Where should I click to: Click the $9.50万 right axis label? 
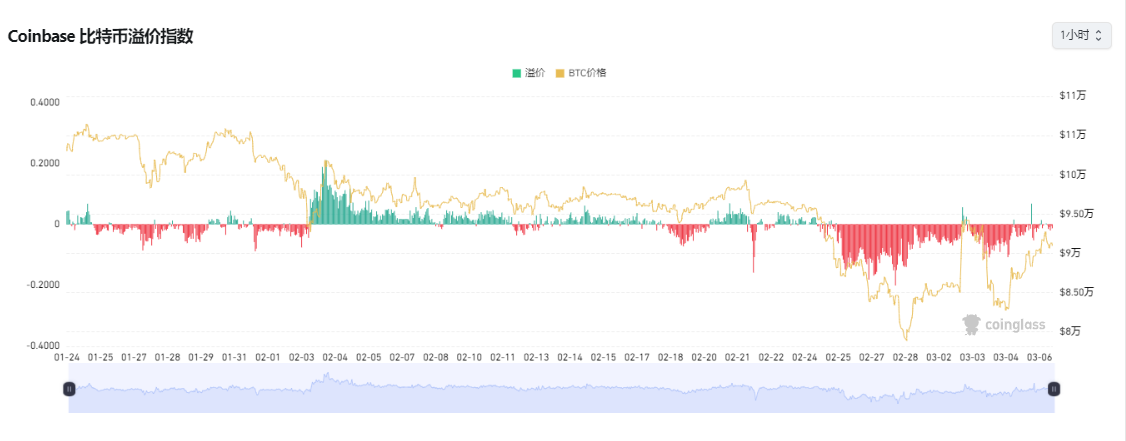tap(1076, 213)
